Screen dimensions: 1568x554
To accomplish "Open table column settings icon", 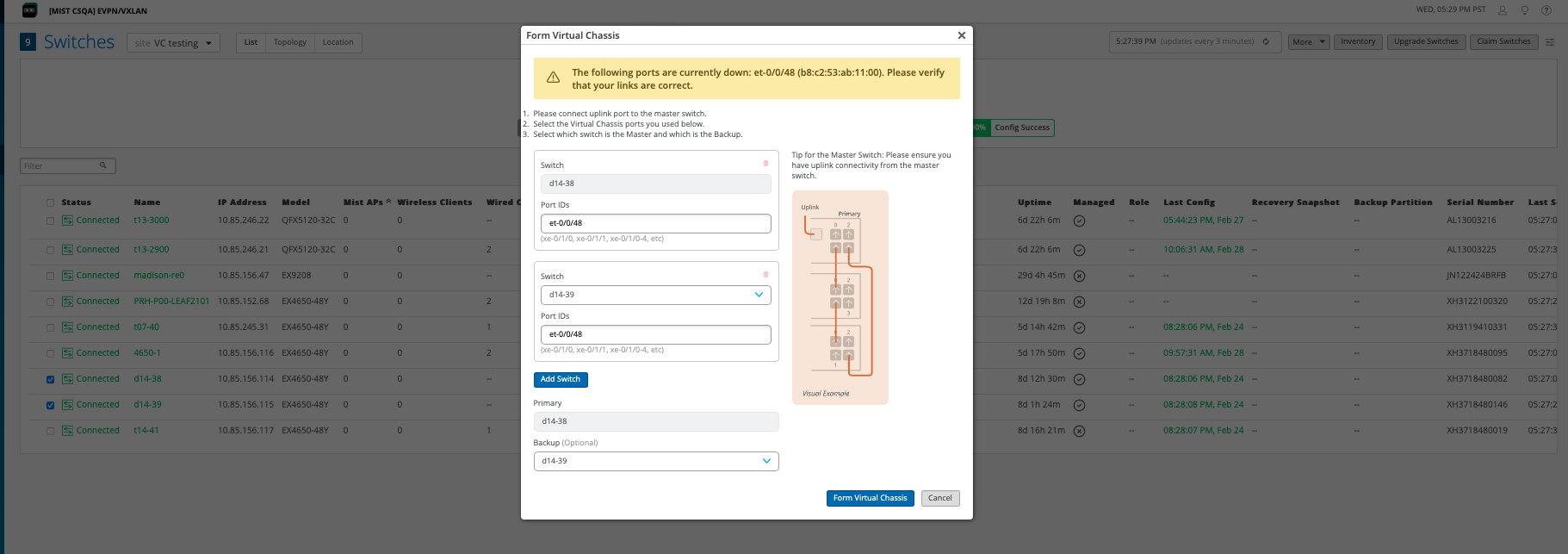I will click(1550, 42).
